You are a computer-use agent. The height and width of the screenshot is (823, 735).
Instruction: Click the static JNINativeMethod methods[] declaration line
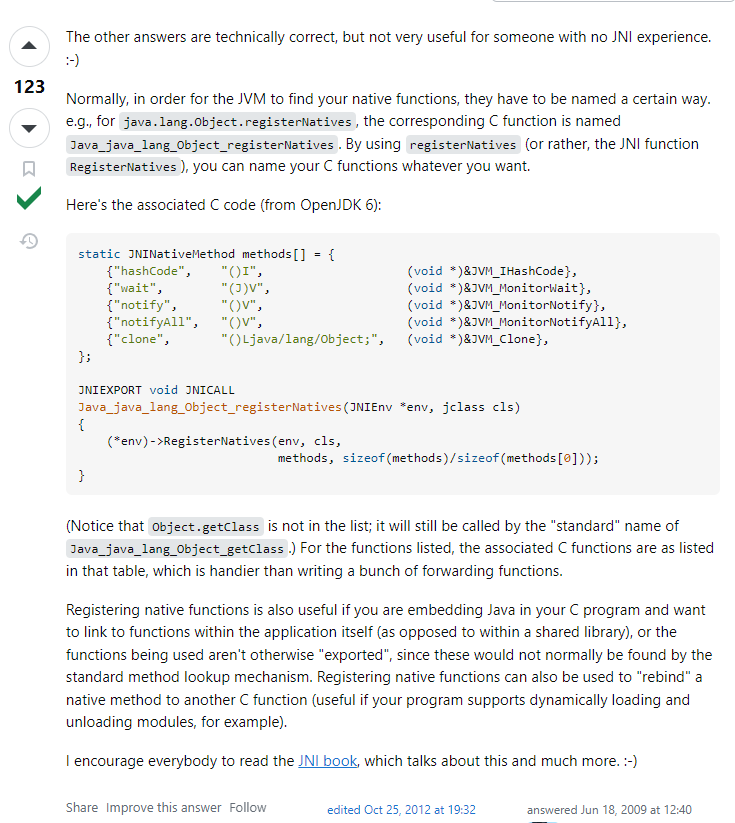coord(206,254)
